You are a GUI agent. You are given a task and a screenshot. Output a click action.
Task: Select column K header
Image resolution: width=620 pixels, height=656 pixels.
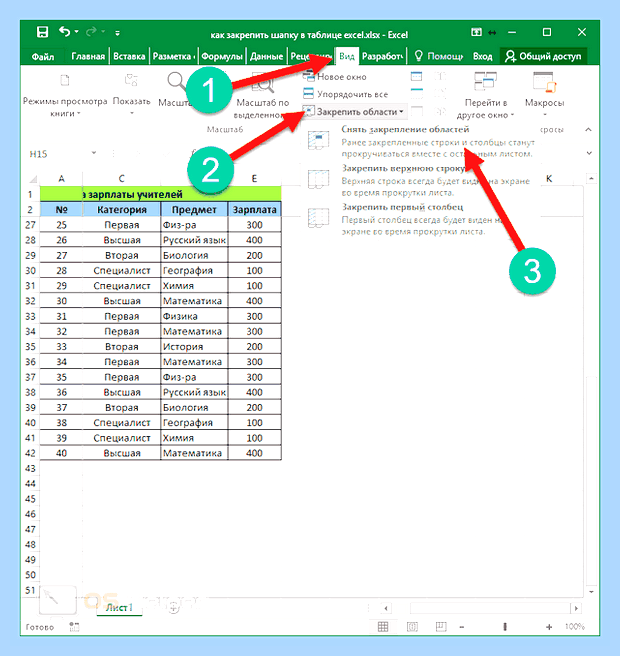[549, 179]
